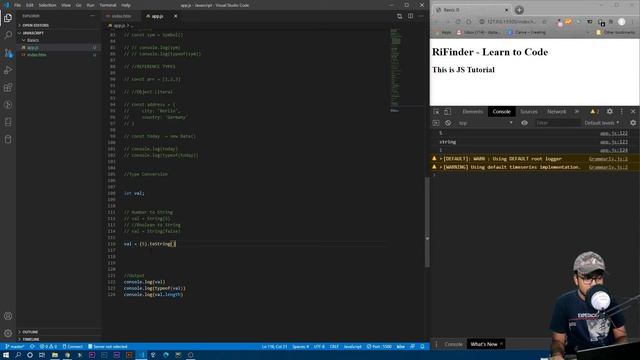
Task: Click the console Filter input field
Action: click(557, 123)
